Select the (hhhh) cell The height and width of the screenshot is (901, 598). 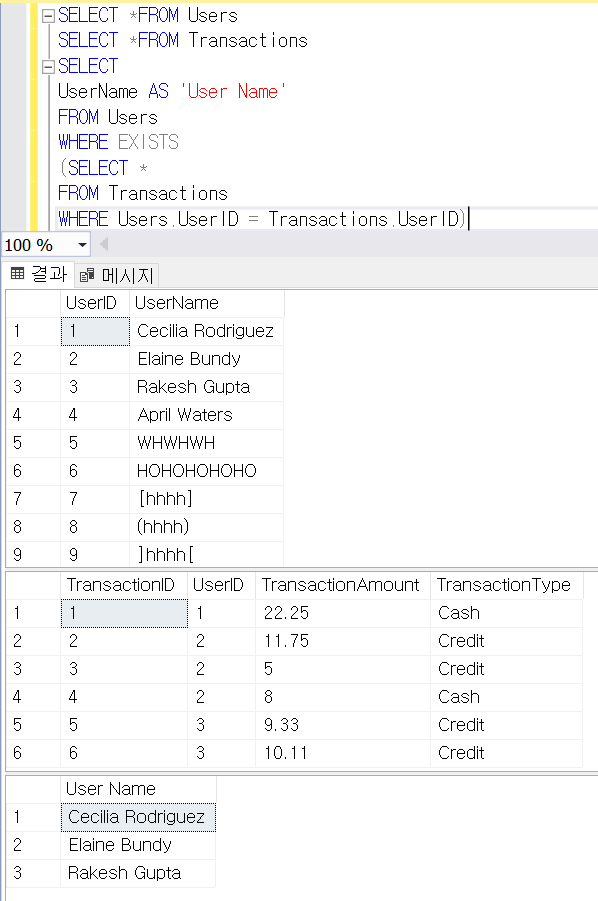(x=206, y=527)
